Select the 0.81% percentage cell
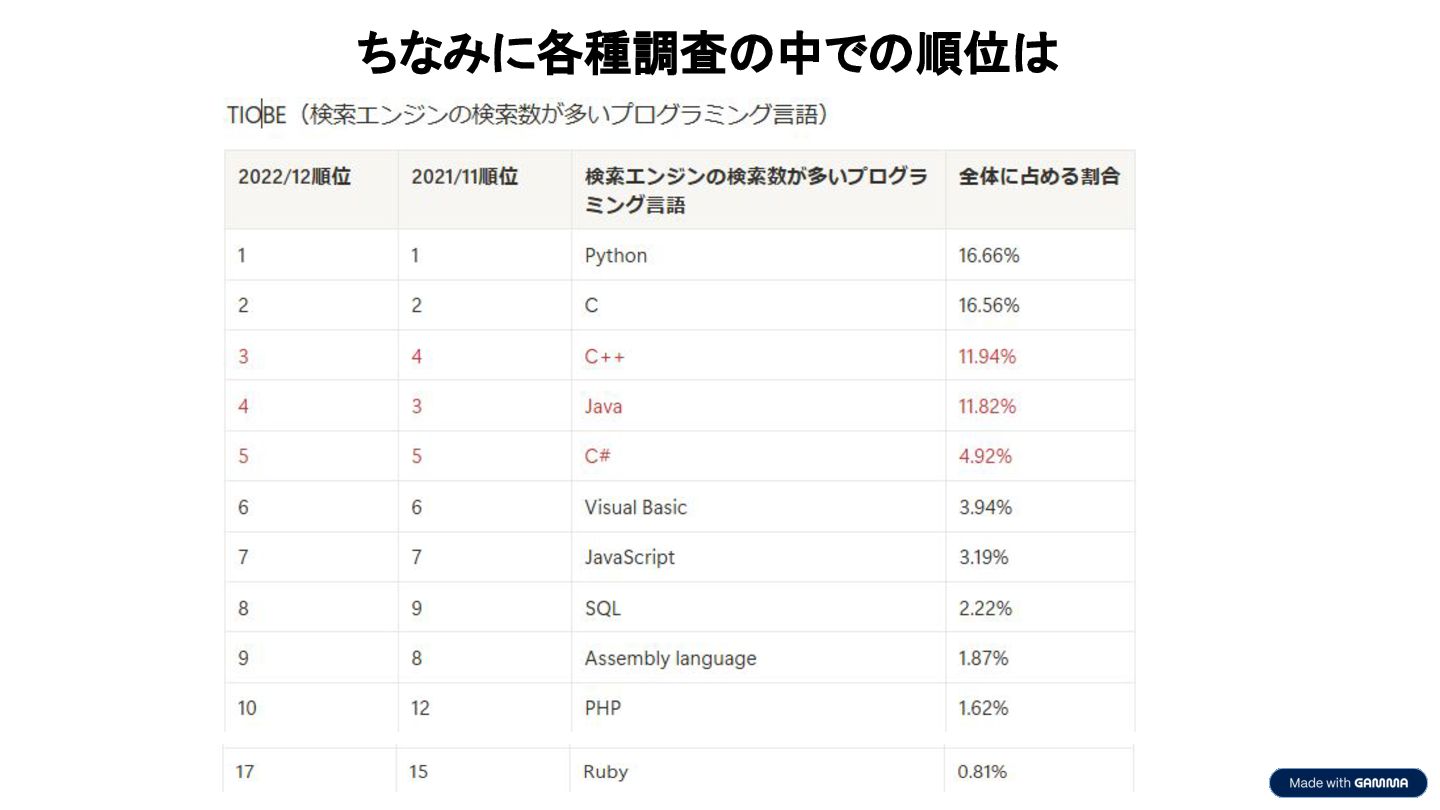This screenshot has width=1440, height=810. (x=982, y=772)
